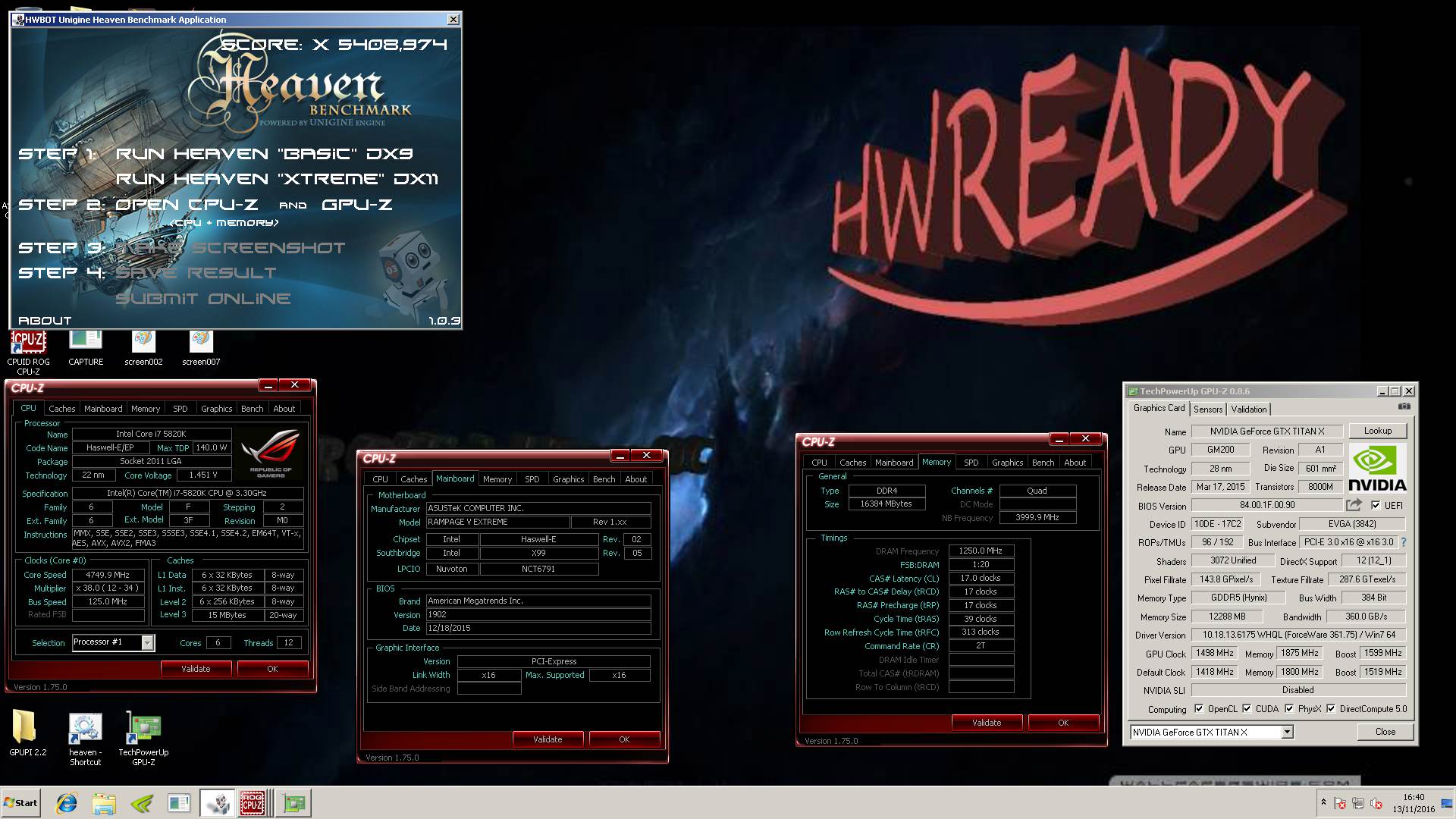Launch TechPowerUp GPU-Z desktop shortcut
1456x819 pixels.
[143, 739]
